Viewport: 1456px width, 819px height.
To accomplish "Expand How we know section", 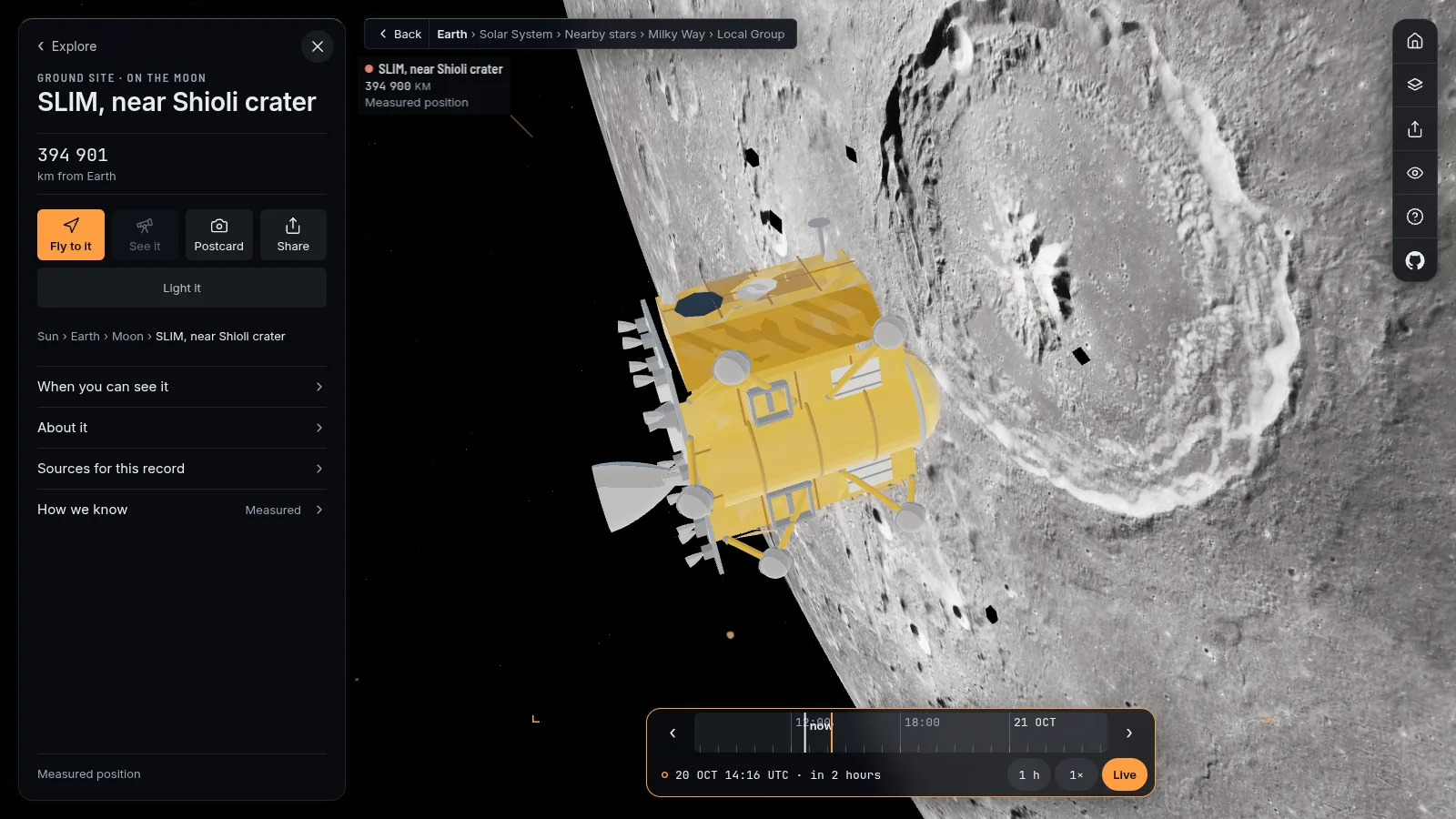I will [x=182, y=510].
